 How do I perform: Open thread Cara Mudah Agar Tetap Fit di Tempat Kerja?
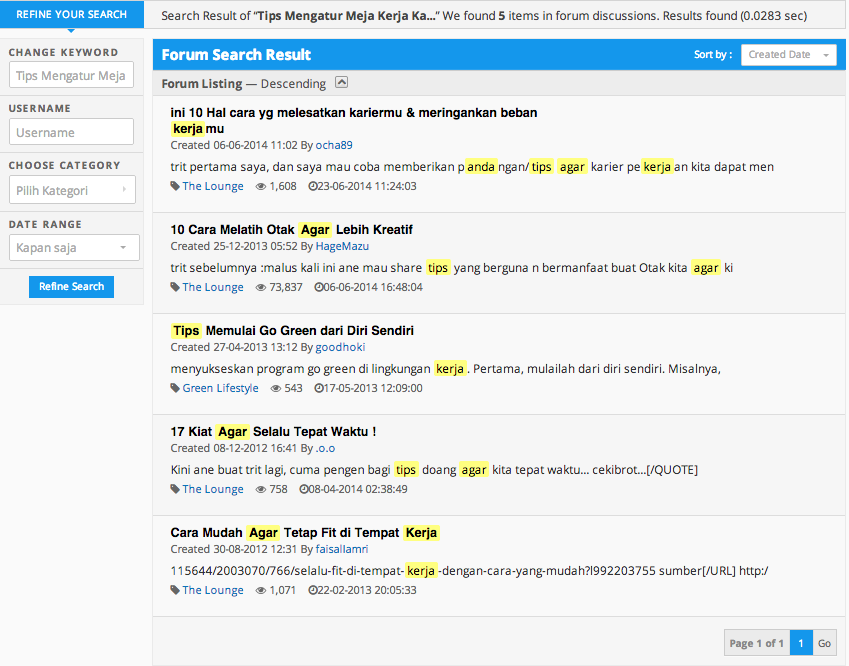[x=305, y=532]
